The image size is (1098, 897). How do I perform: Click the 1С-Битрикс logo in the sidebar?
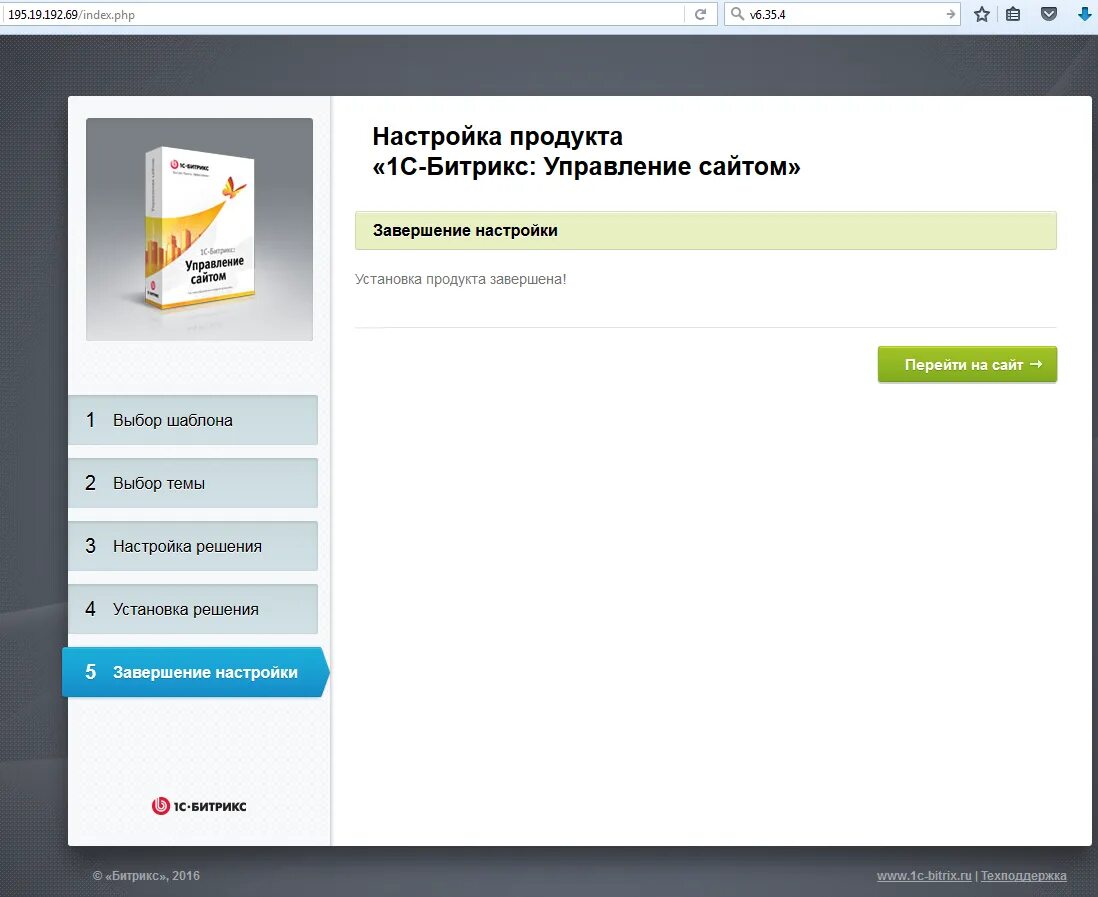[199, 806]
